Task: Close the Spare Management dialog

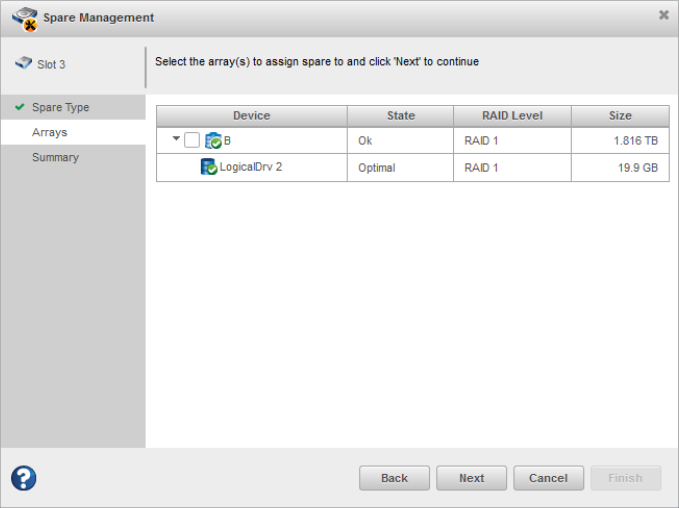Action: pos(664,15)
